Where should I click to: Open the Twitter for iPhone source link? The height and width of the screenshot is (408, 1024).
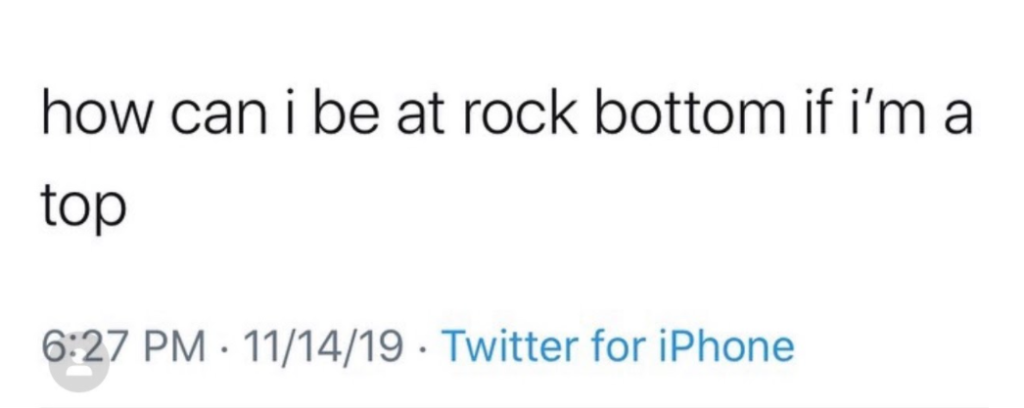[x=618, y=346]
